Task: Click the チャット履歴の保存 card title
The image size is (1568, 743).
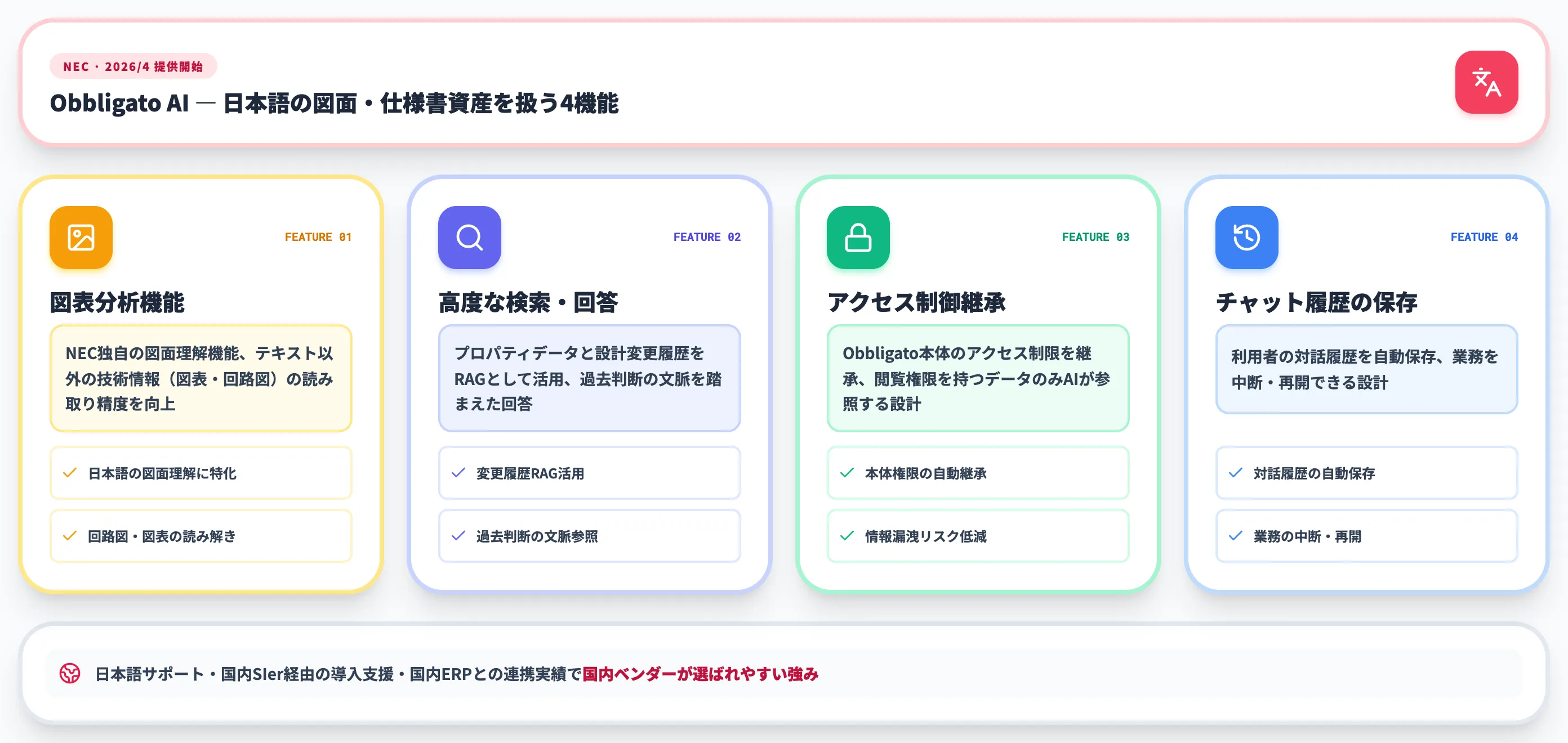Action: pyautogui.click(x=1316, y=302)
